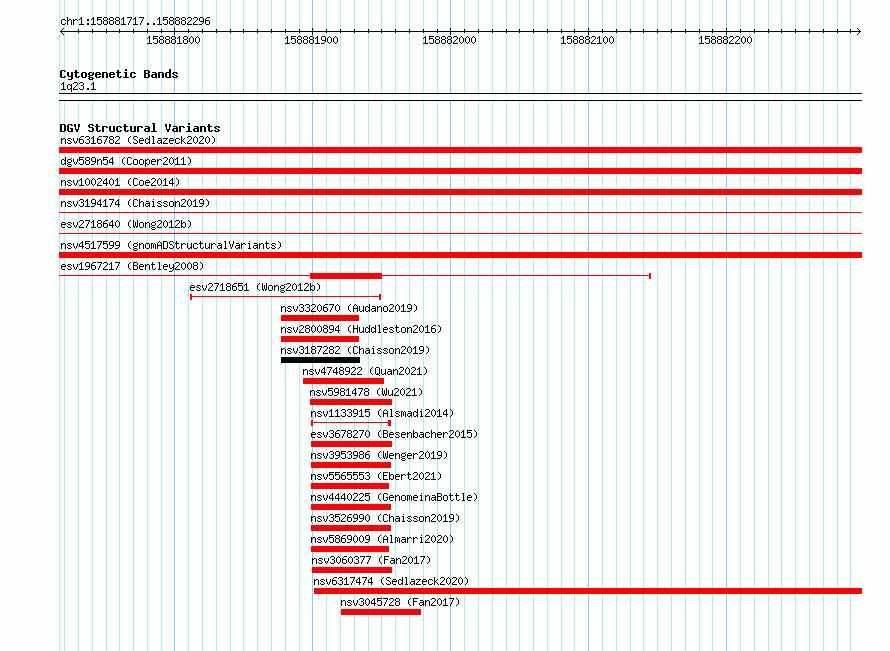Select esv3678270 (Besenbacher2015) label
This screenshot has height=651, width=890.
pyautogui.click(x=394, y=434)
